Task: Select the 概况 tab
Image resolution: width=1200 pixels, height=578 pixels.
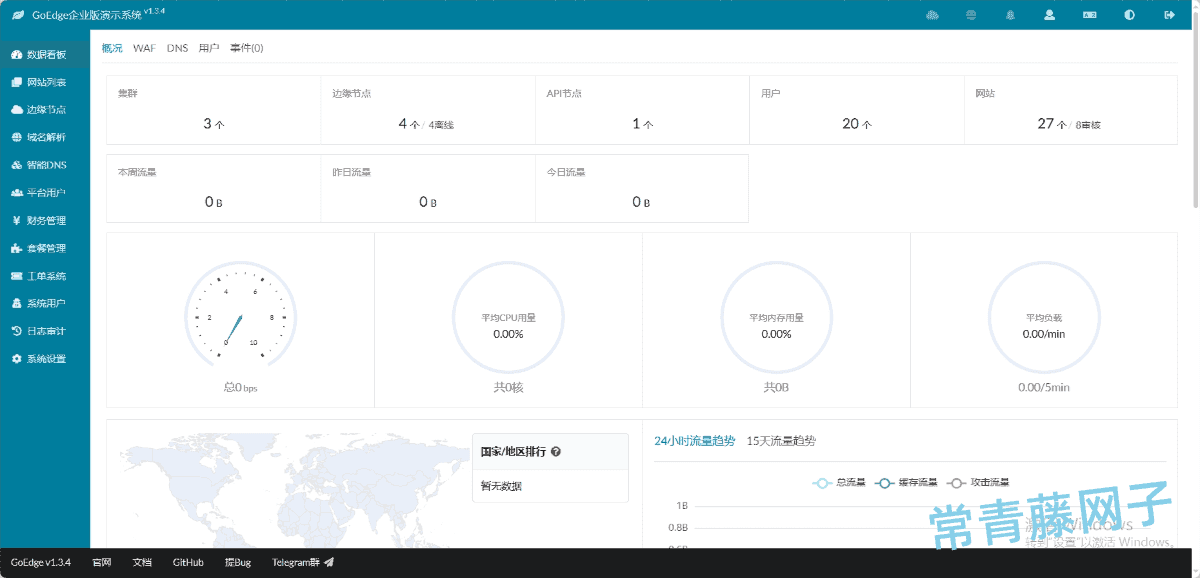Action: pos(112,48)
